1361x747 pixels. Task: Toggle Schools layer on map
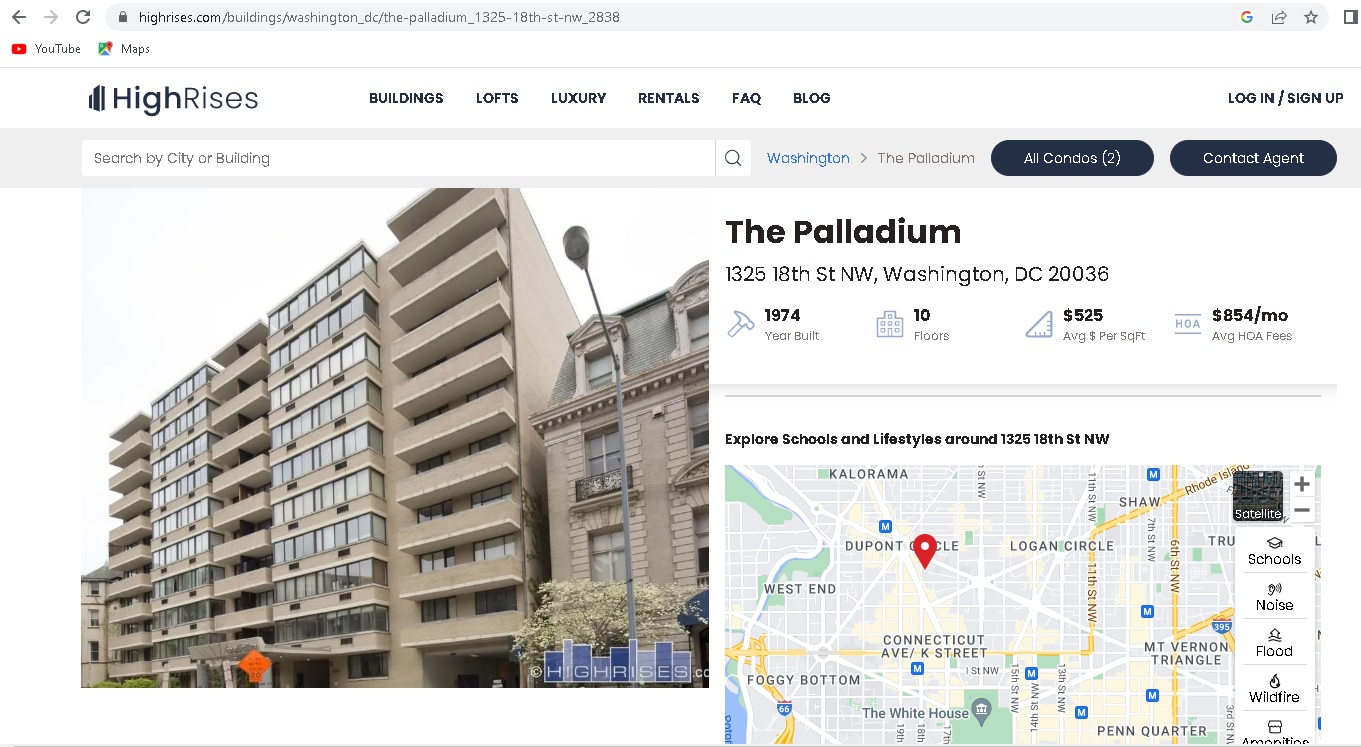pyautogui.click(x=1274, y=551)
